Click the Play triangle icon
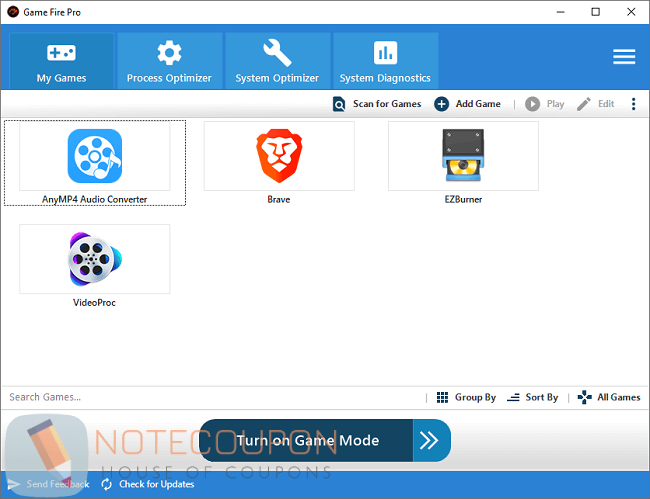Image resolution: width=650 pixels, height=499 pixels. [x=532, y=104]
